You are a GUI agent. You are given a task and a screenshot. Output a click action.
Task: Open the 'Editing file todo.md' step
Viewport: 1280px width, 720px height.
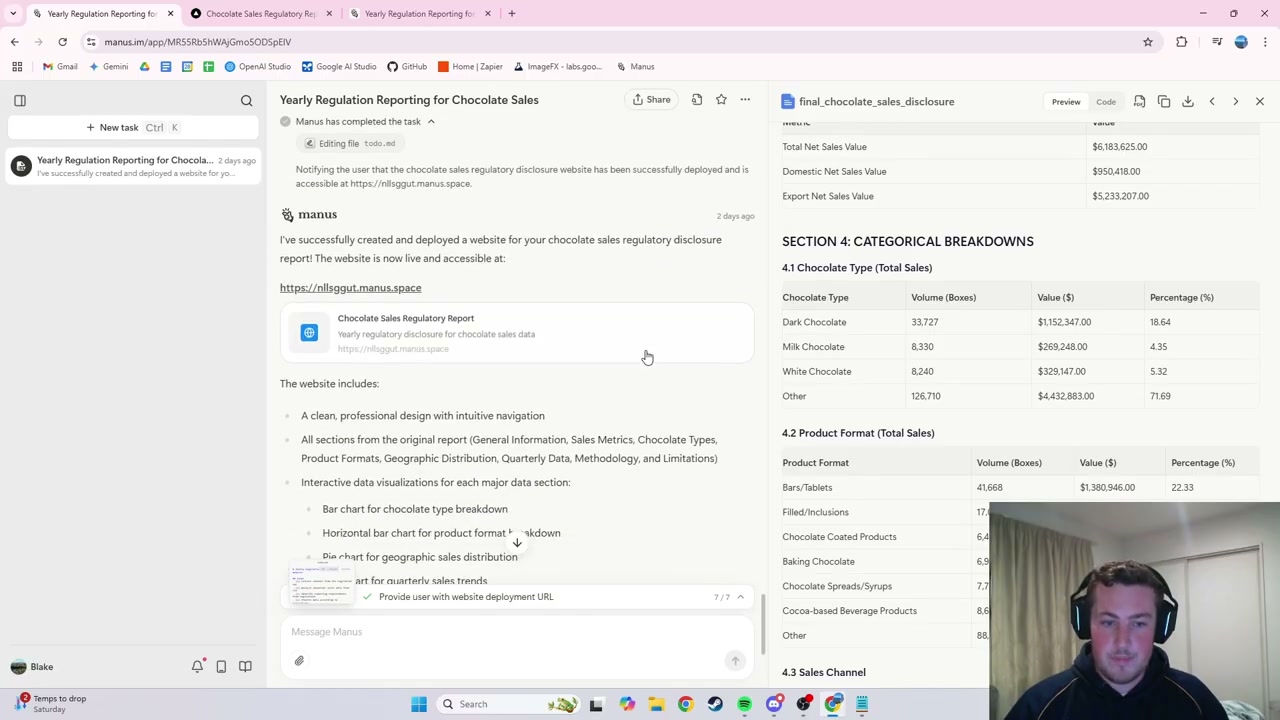[x=350, y=143]
